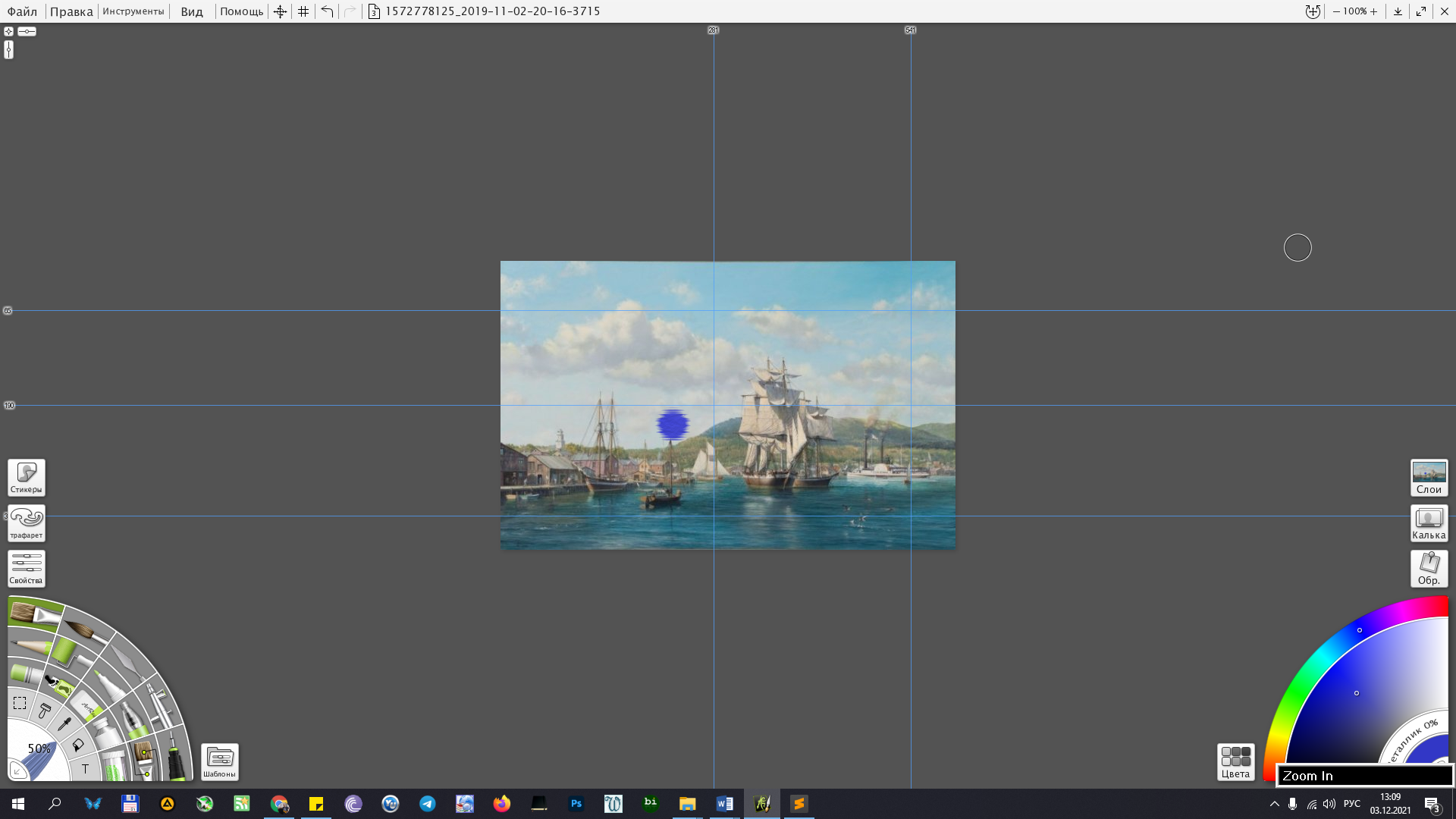Switch the РУС input language in tray

pyautogui.click(x=1351, y=804)
